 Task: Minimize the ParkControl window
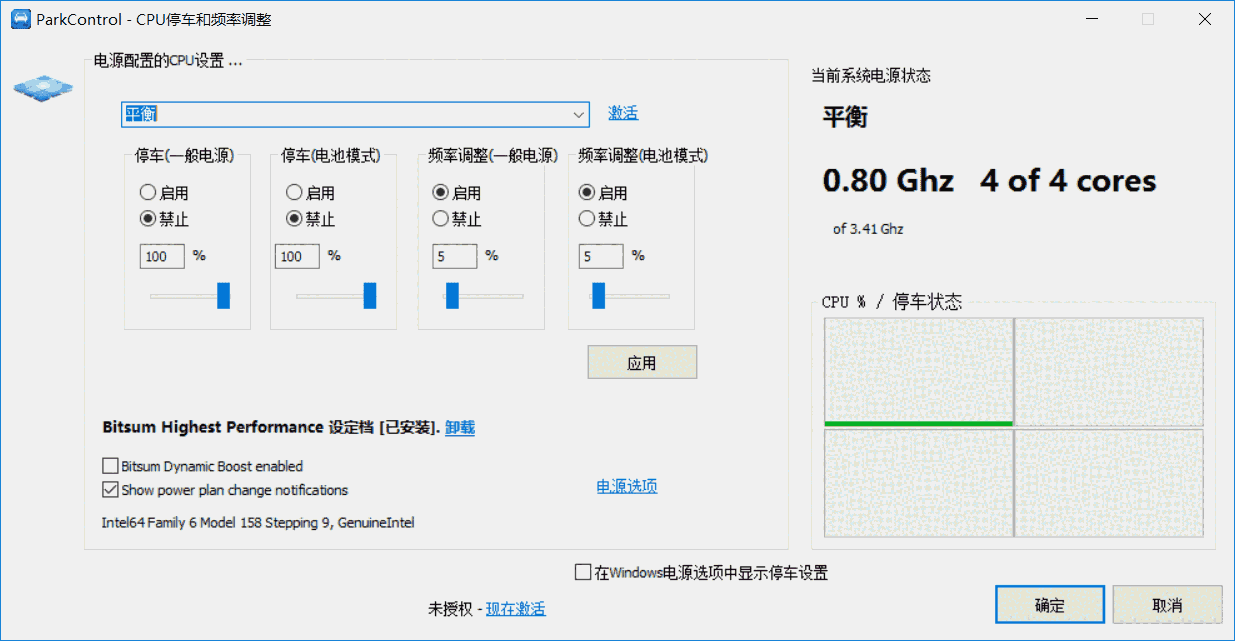[x=1091, y=19]
